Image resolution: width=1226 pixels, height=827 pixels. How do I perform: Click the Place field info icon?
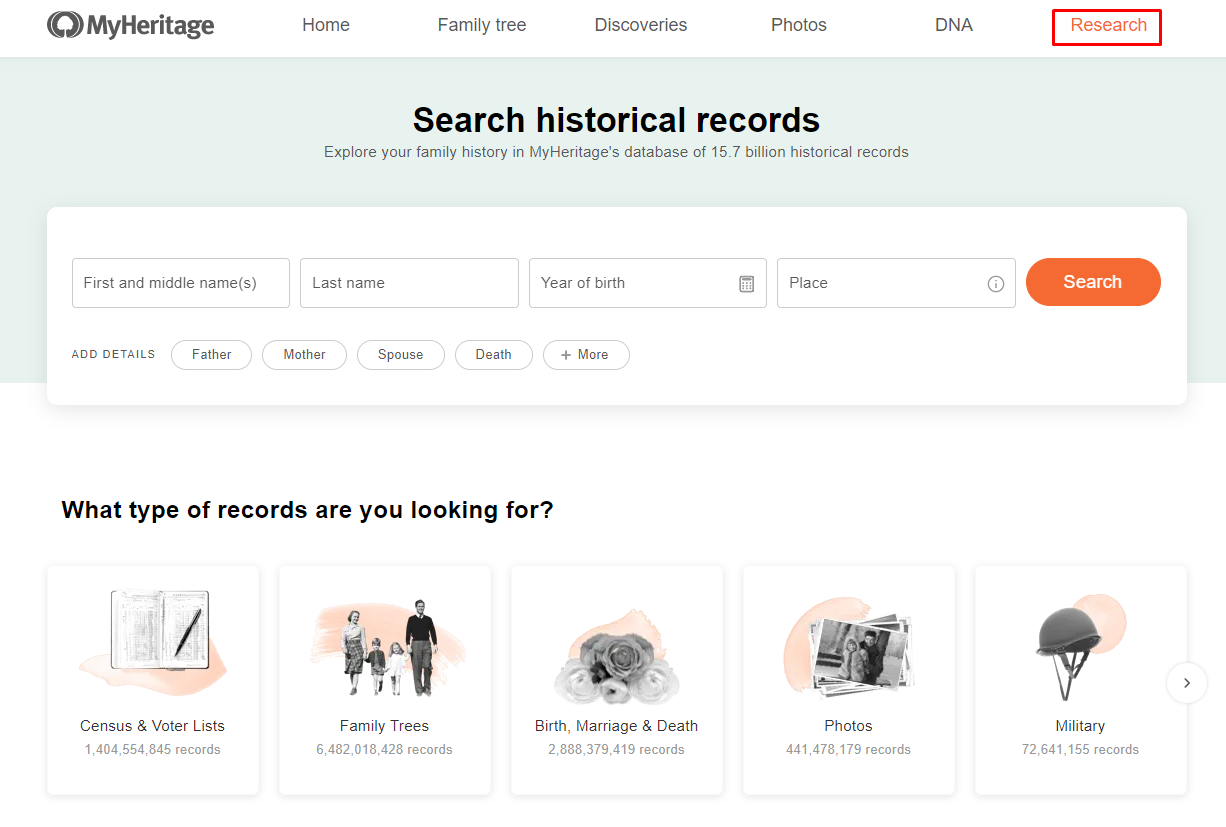coord(995,283)
